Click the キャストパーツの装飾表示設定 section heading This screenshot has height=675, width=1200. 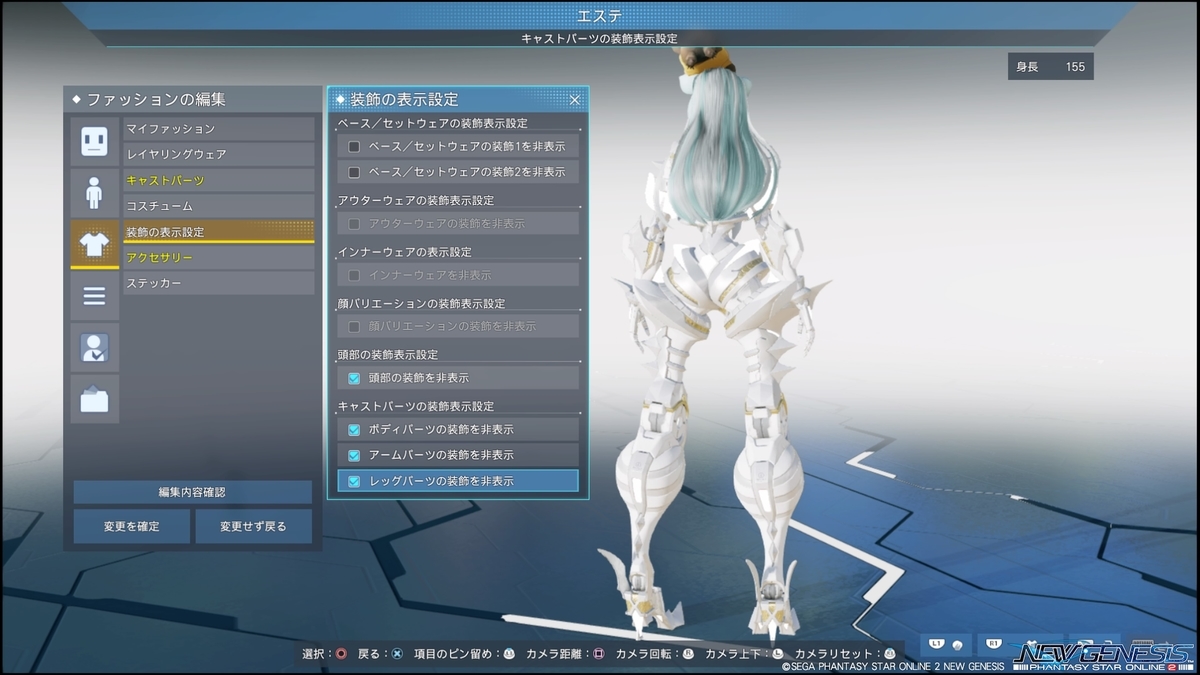416,406
